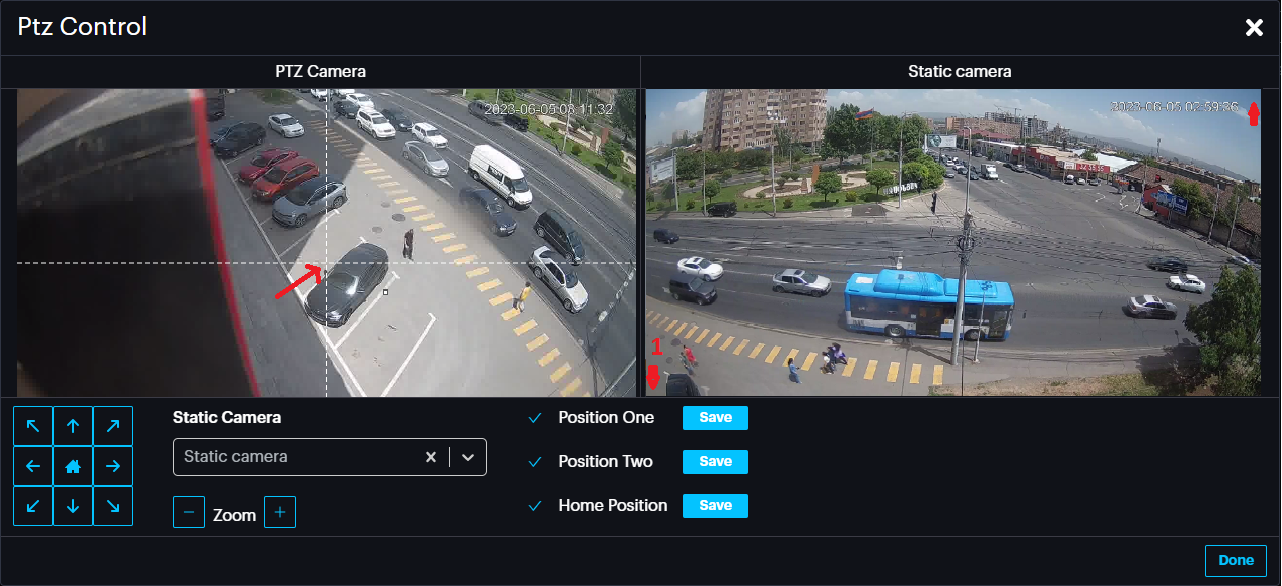
Task: Save the Home Position preset
Action: click(715, 506)
